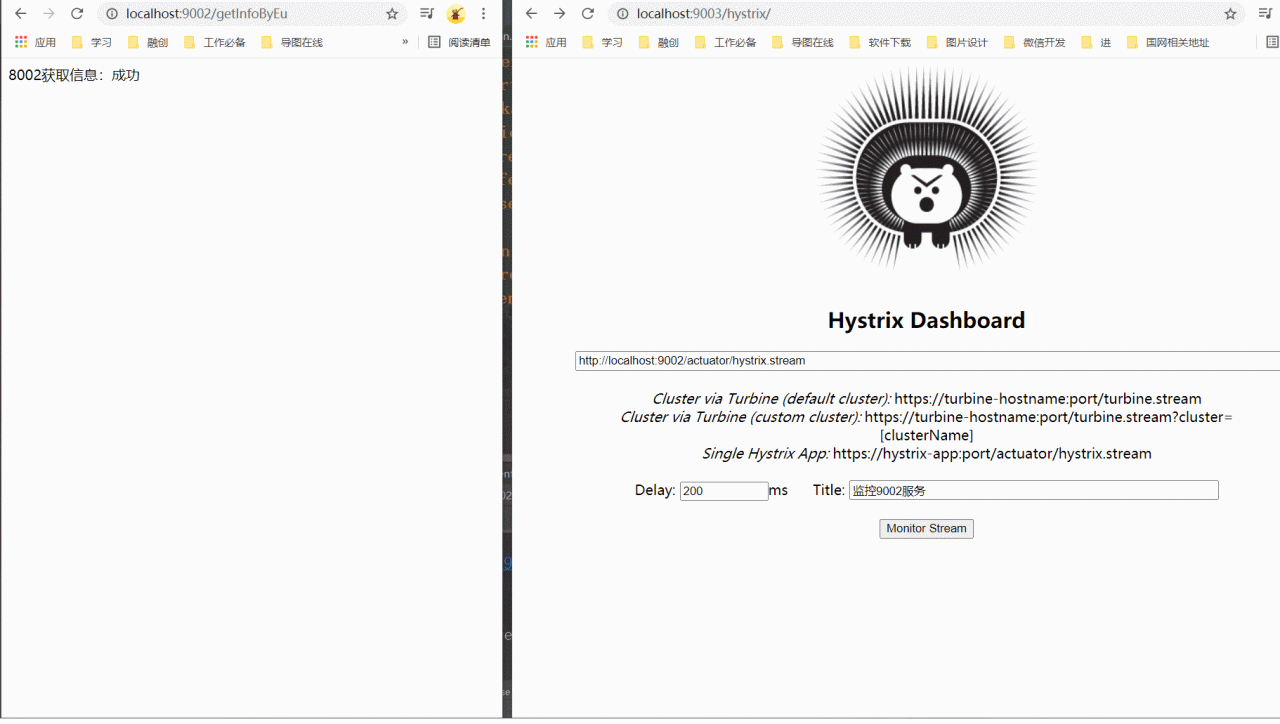Reload the localhost:9002 page
The width and height of the screenshot is (1280, 724).
[76, 14]
